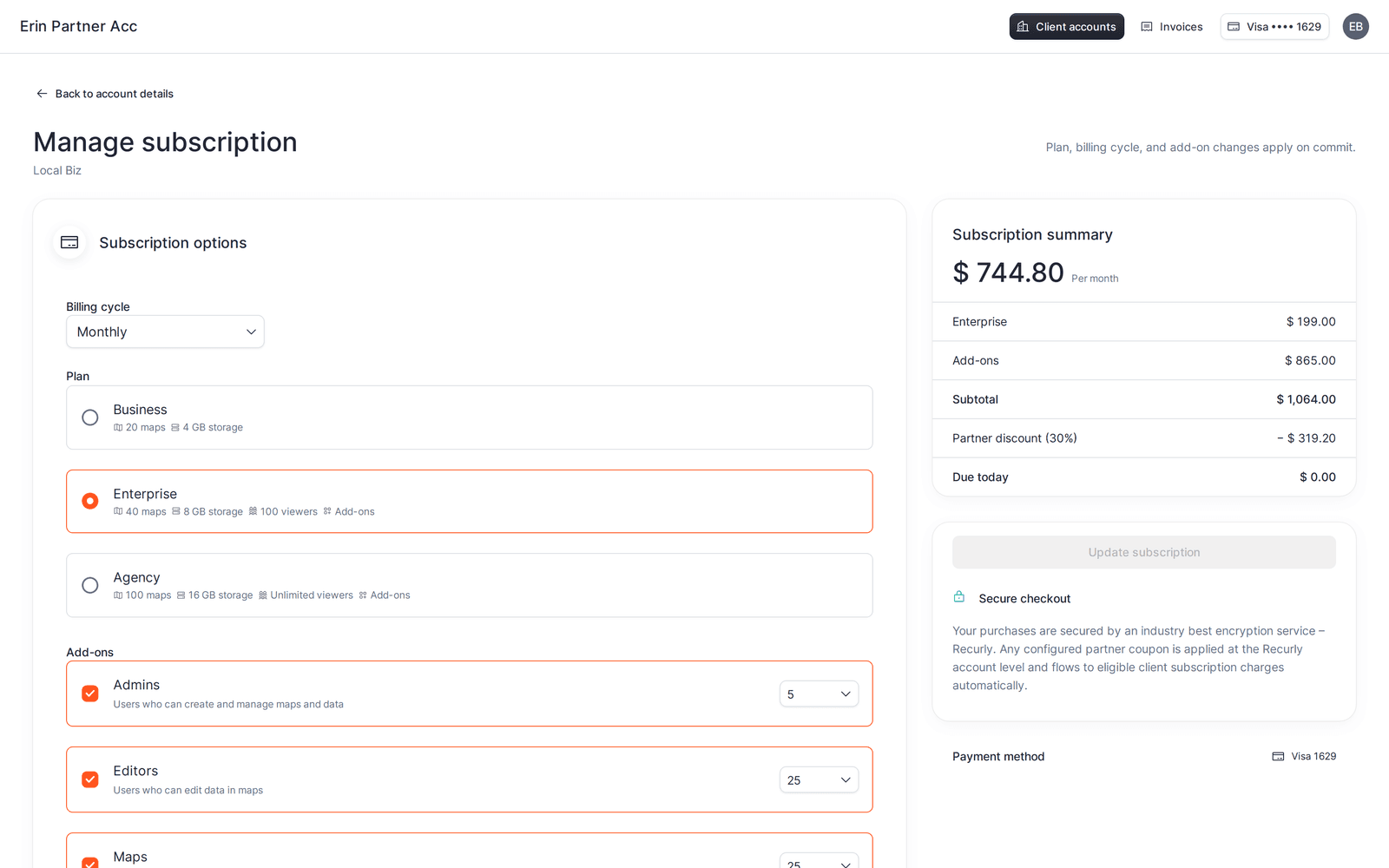Click Back to account details link
Viewport: 1389px width, 868px height.
[x=104, y=94]
